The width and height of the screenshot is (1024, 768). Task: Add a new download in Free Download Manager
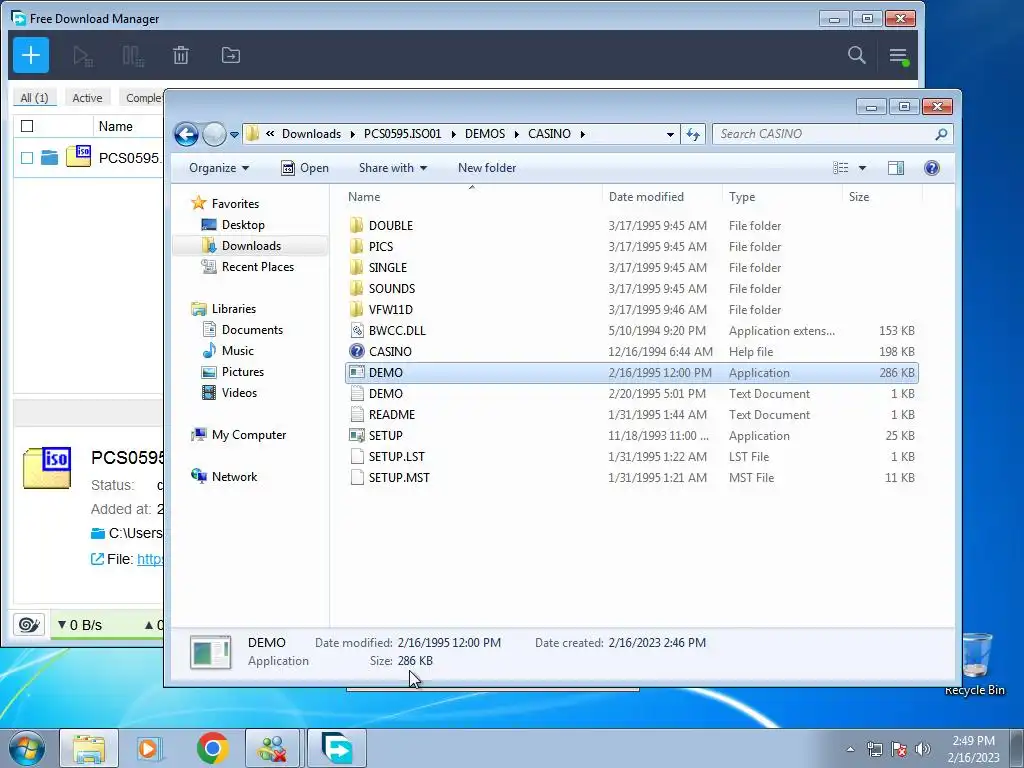click(x=31, y=55)
